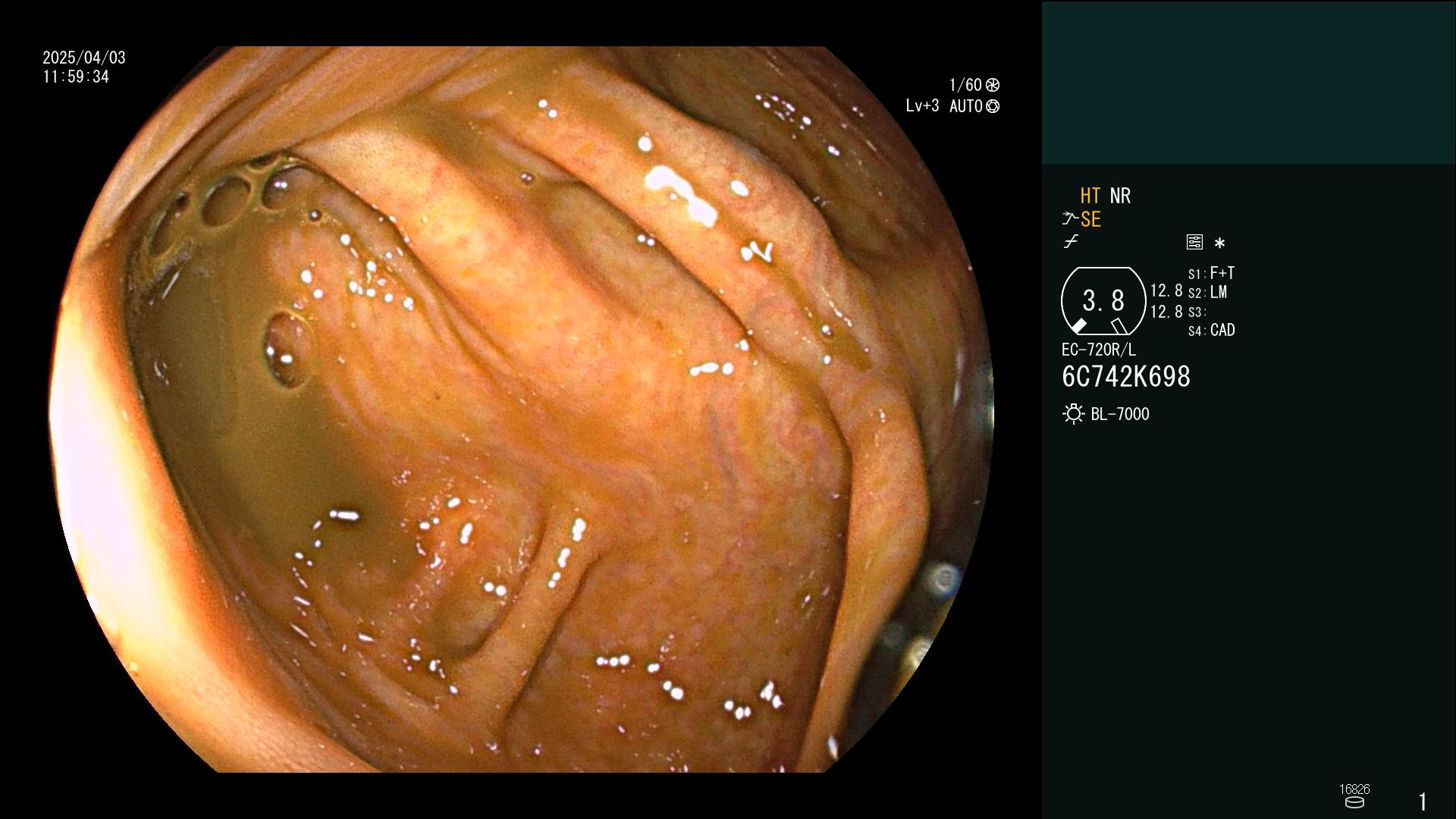
Task: Click the shutter speed icon after 1/60
Action: click(993, 85)
